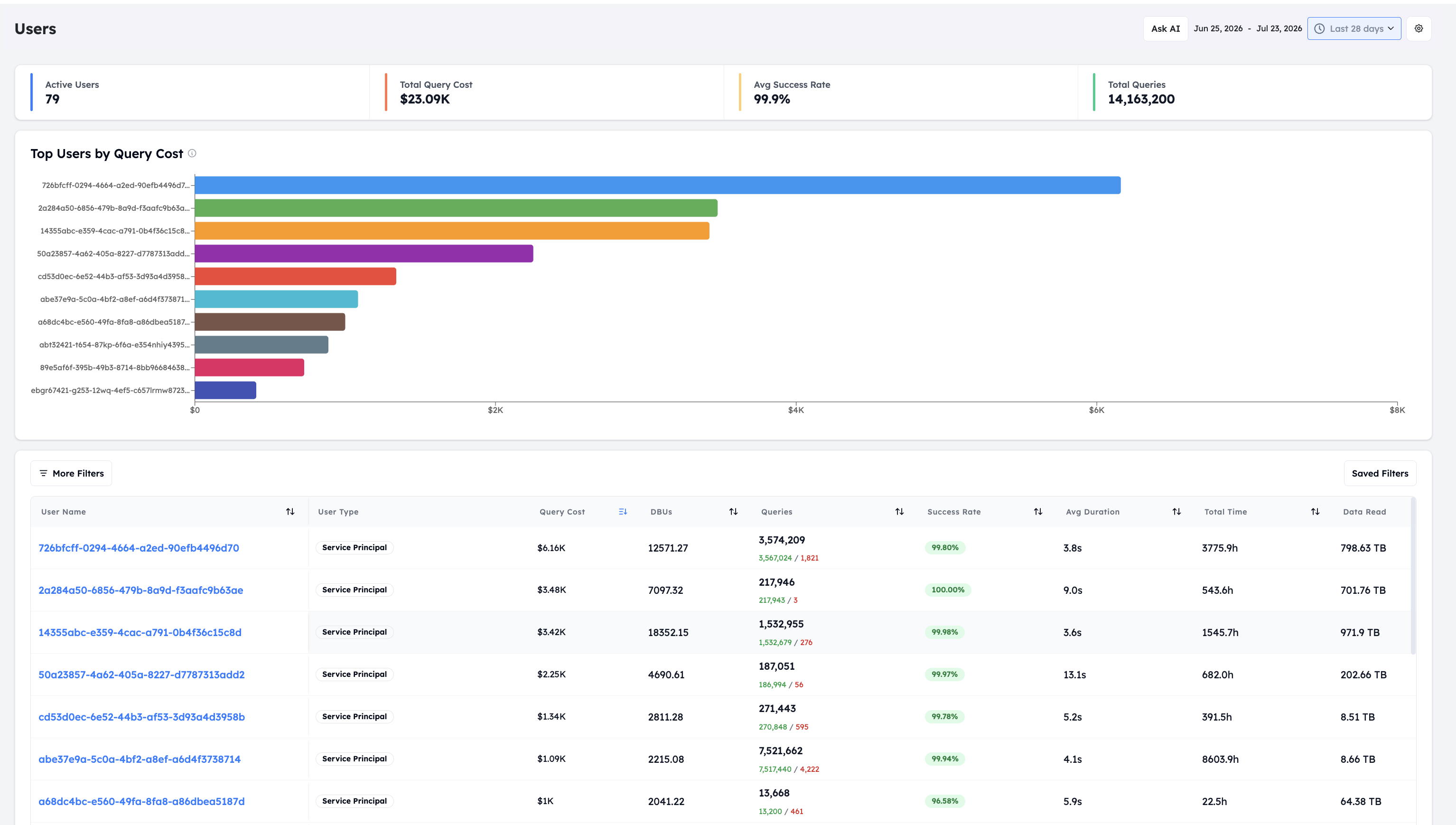
Task: Click the 202.66 TB data read value
Action: 1363,675
